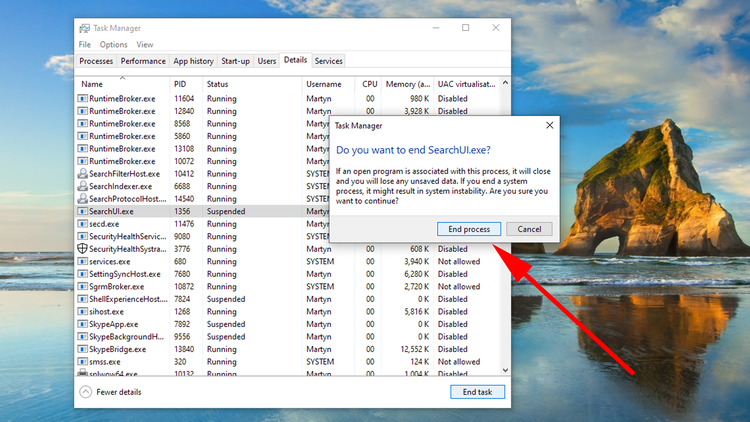Click the SearchIndexer.exe process icon
The image size is (750, 422).
83,186
